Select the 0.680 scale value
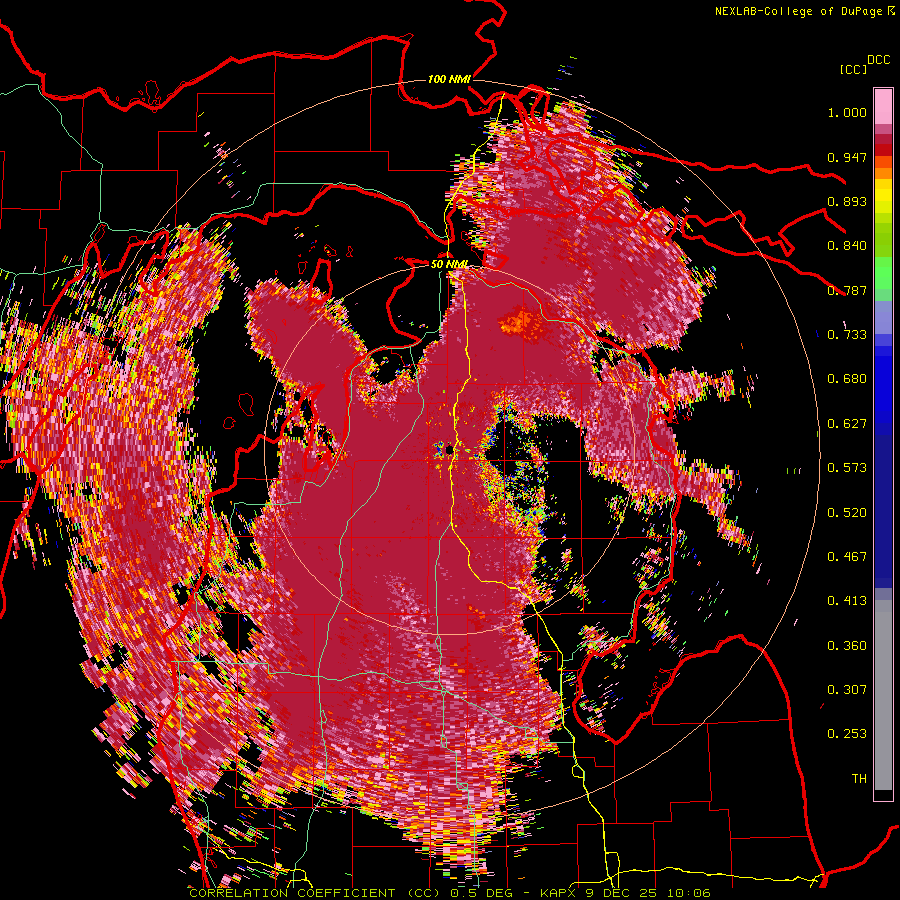The width and height of the screenshot is (900, 900). click(x=847, y=379)
